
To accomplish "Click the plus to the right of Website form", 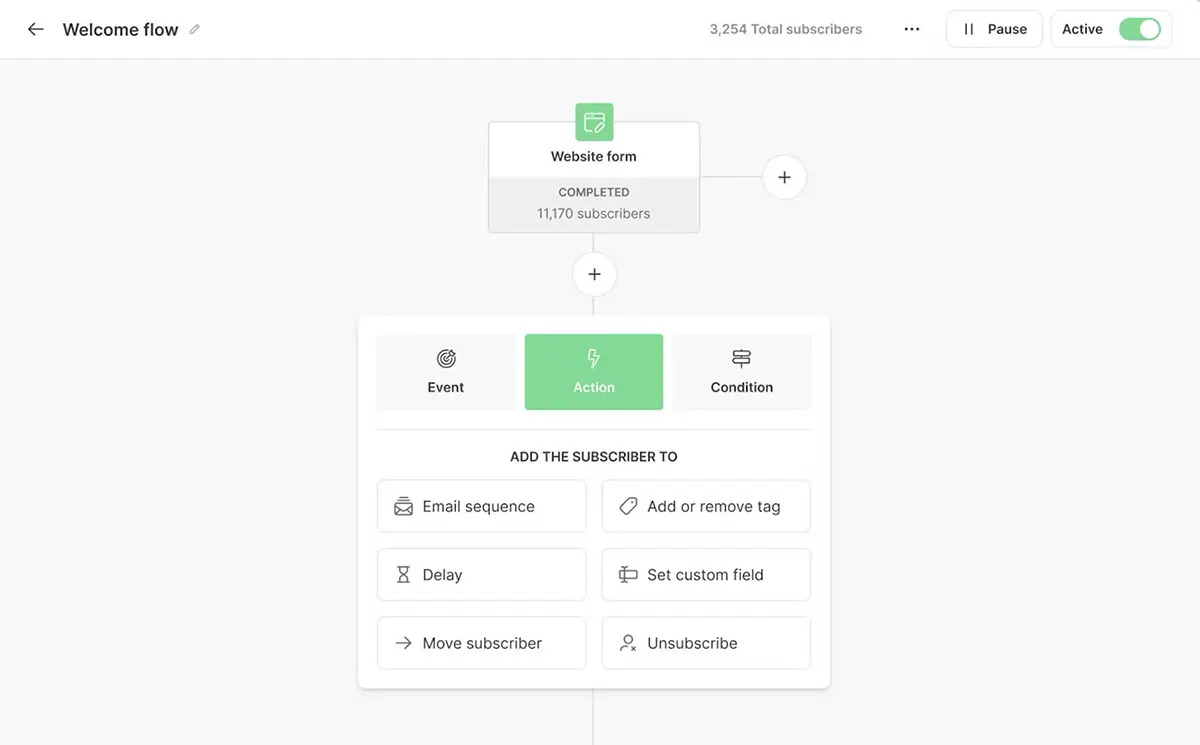I will point(784,176).
